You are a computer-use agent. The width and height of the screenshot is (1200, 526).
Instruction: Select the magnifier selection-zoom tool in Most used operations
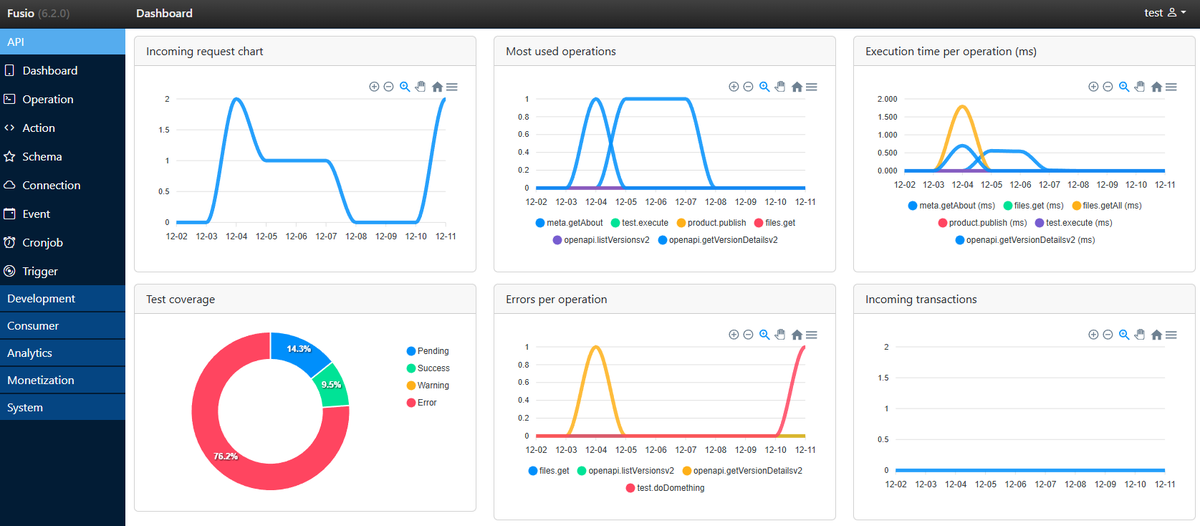point(765,87)
